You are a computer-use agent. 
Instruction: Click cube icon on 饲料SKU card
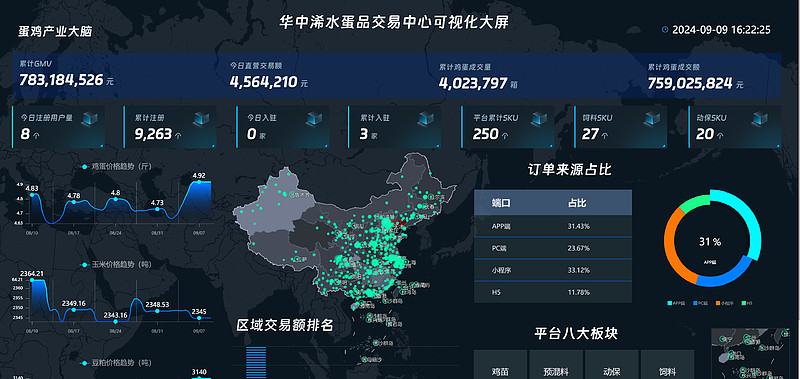click(x=652, y=119)
